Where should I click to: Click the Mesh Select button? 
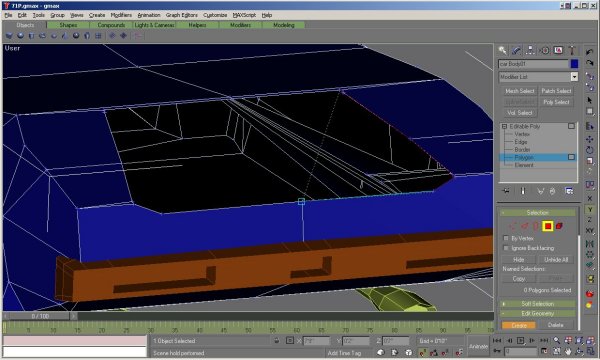click(519, 91)
